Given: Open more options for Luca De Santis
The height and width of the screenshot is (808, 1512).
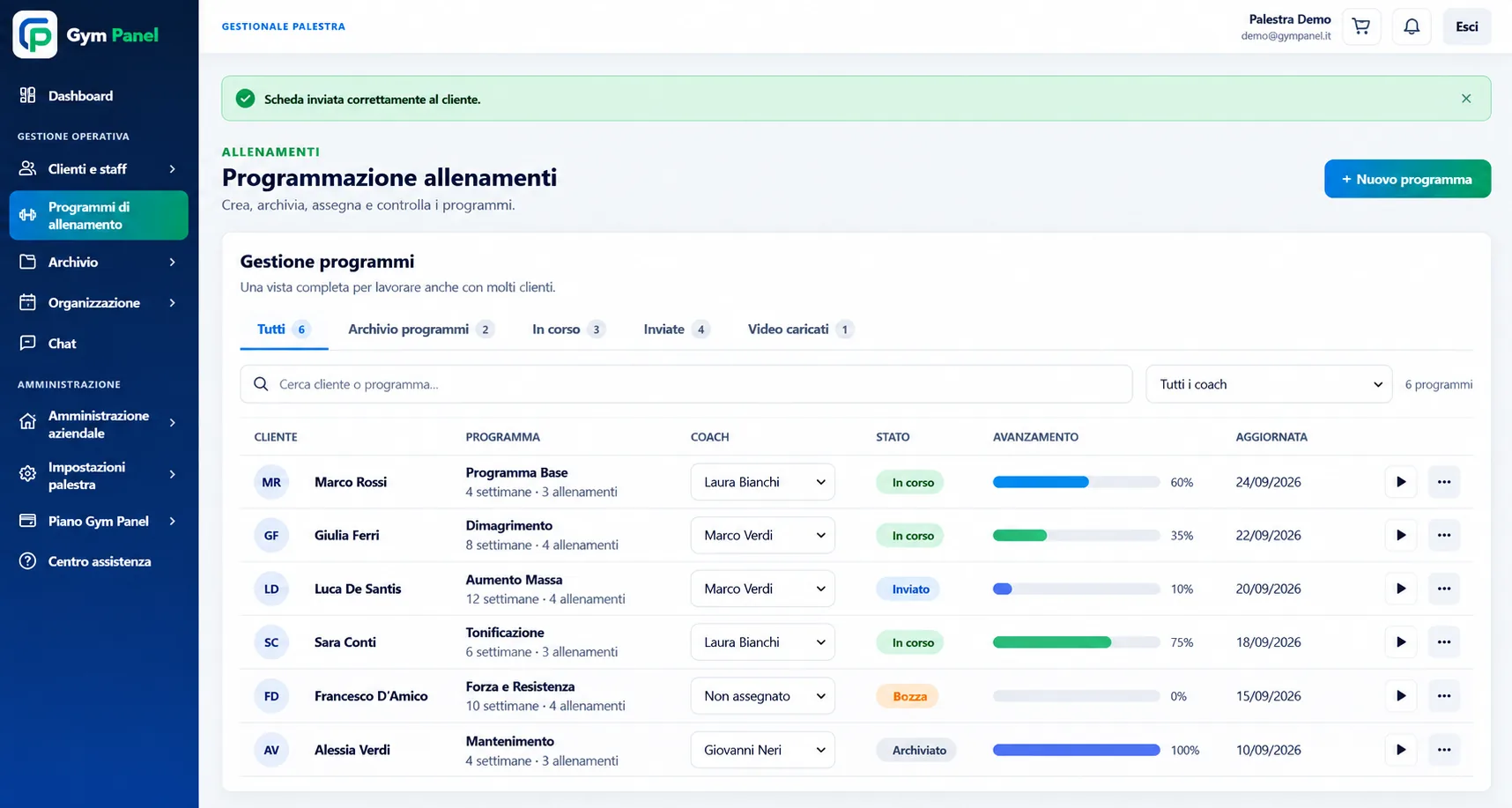Looking at the screenshot, I should click(1444, 589).
